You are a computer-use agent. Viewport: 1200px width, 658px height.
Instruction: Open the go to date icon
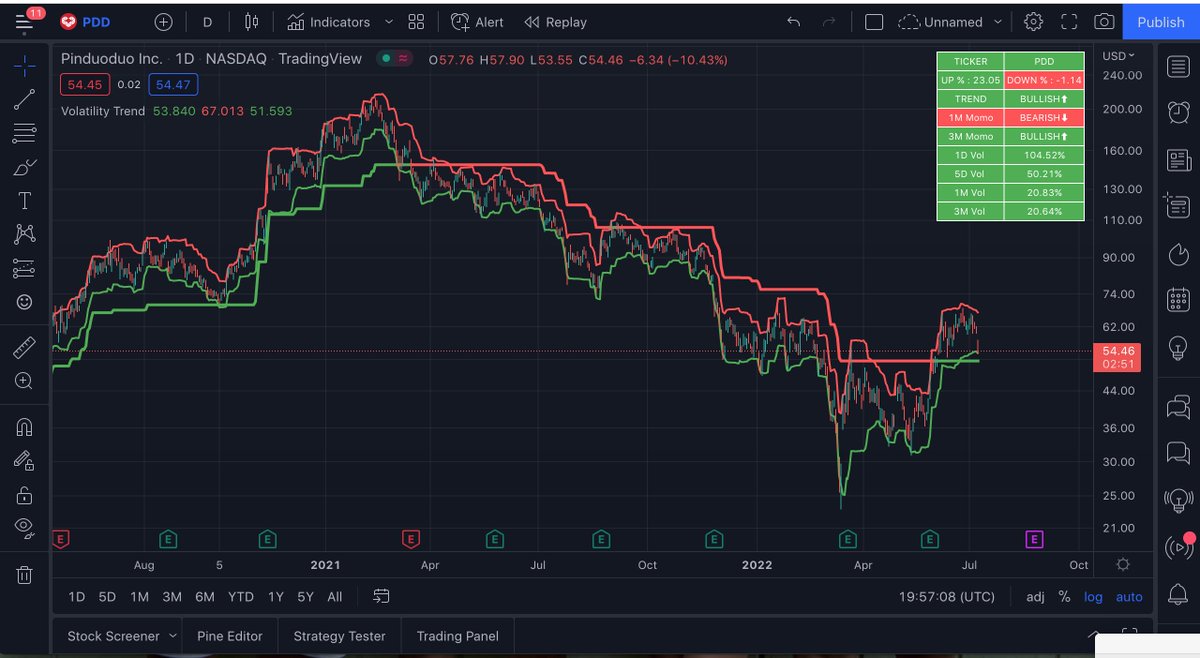[381, 597]
